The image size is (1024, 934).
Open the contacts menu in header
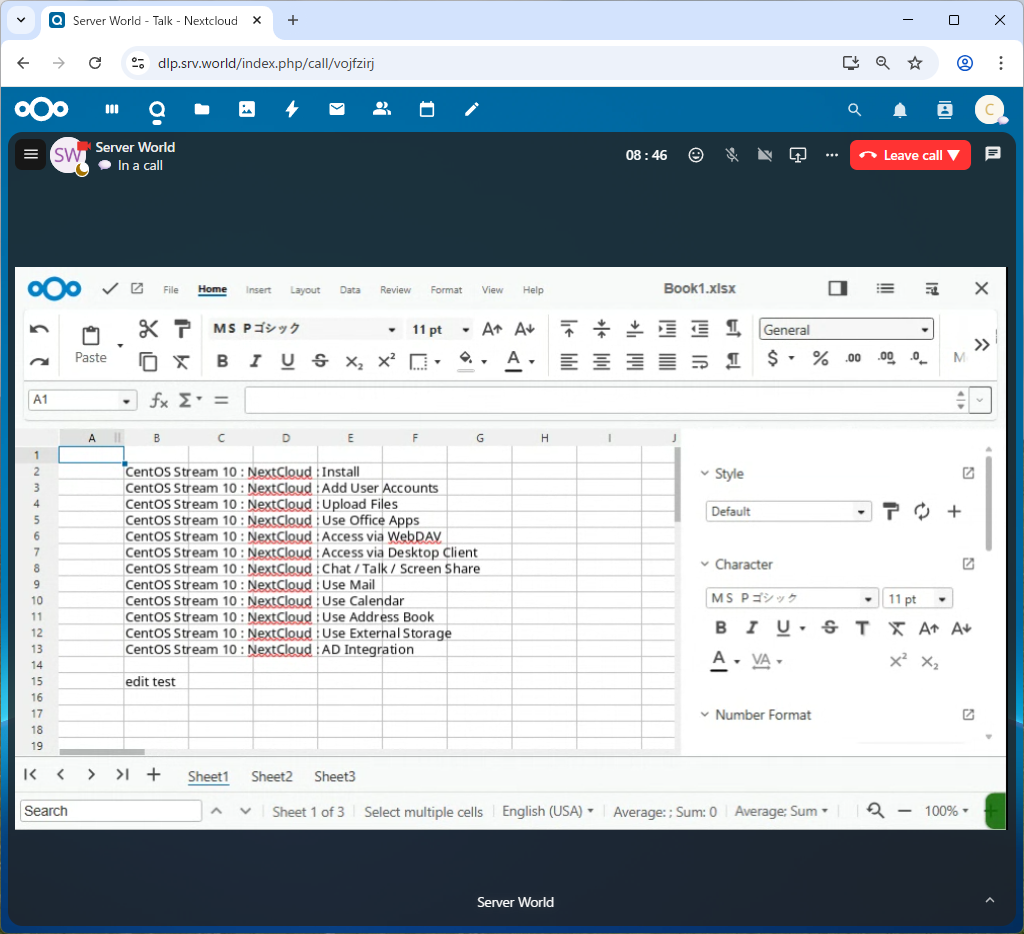[945, 110]
